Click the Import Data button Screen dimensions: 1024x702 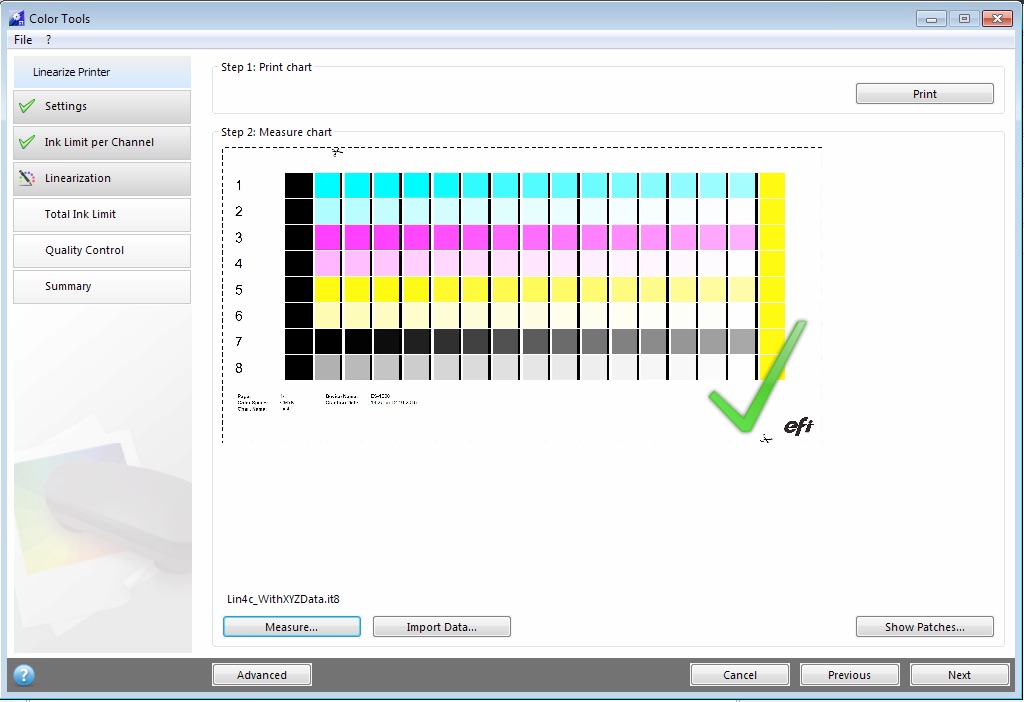[441, 627]
